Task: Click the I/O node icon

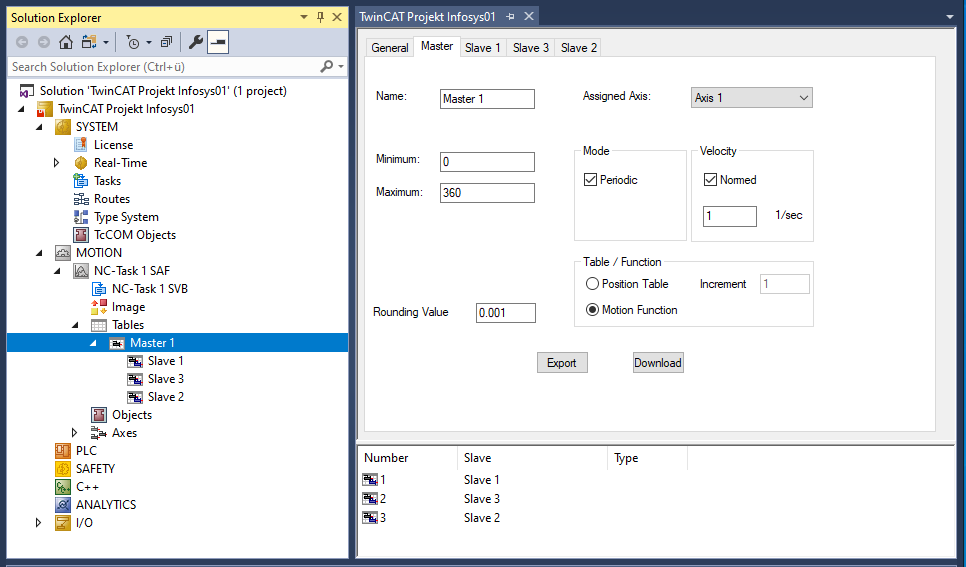Action: click(63, 523)
